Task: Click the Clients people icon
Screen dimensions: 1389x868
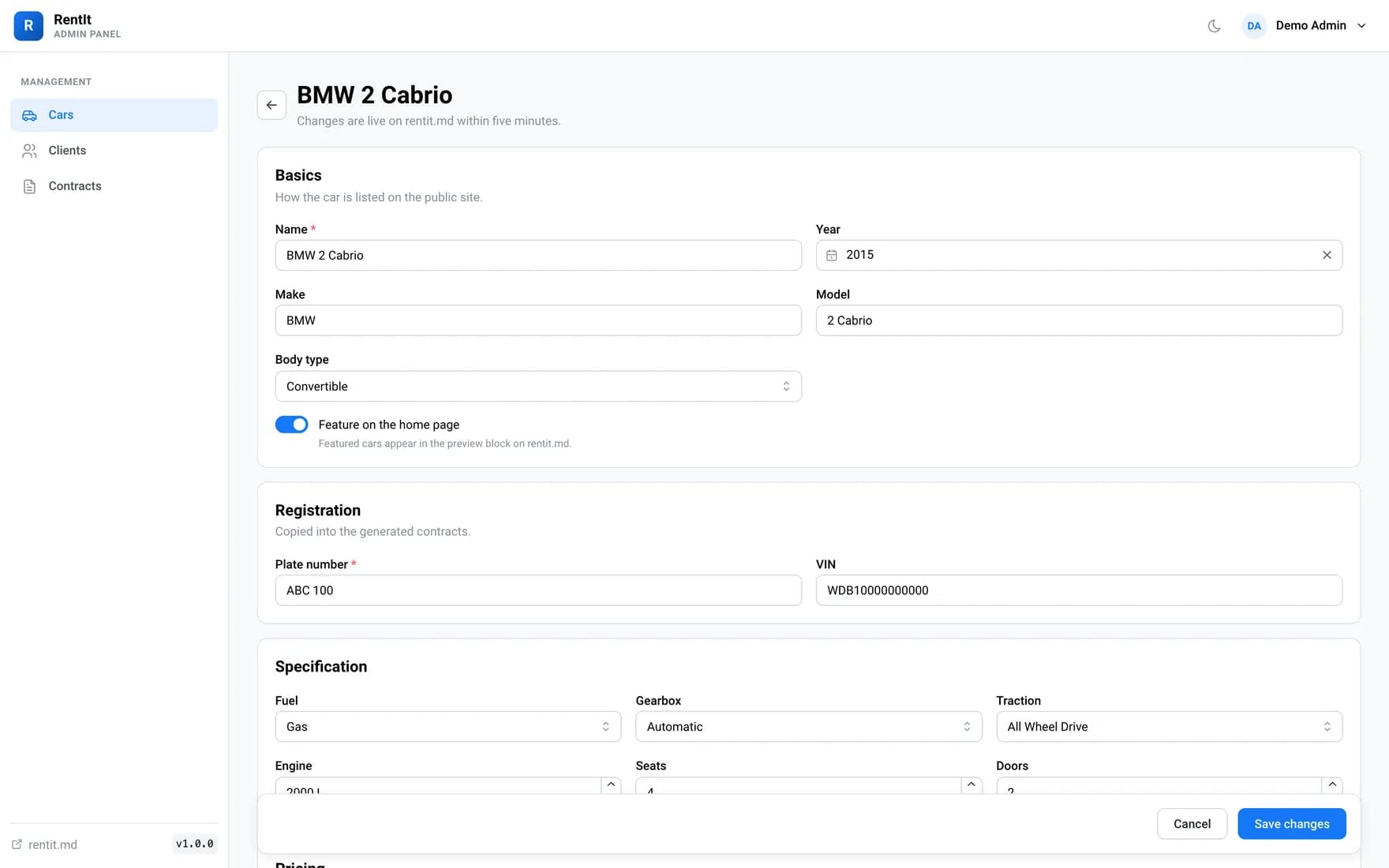Action: 29,151
